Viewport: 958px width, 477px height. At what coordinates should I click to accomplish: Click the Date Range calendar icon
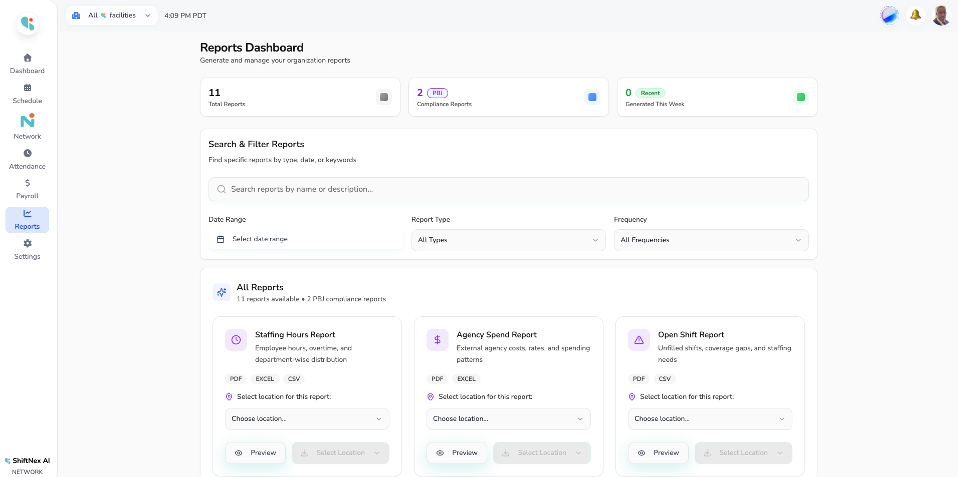click(221, 239)
